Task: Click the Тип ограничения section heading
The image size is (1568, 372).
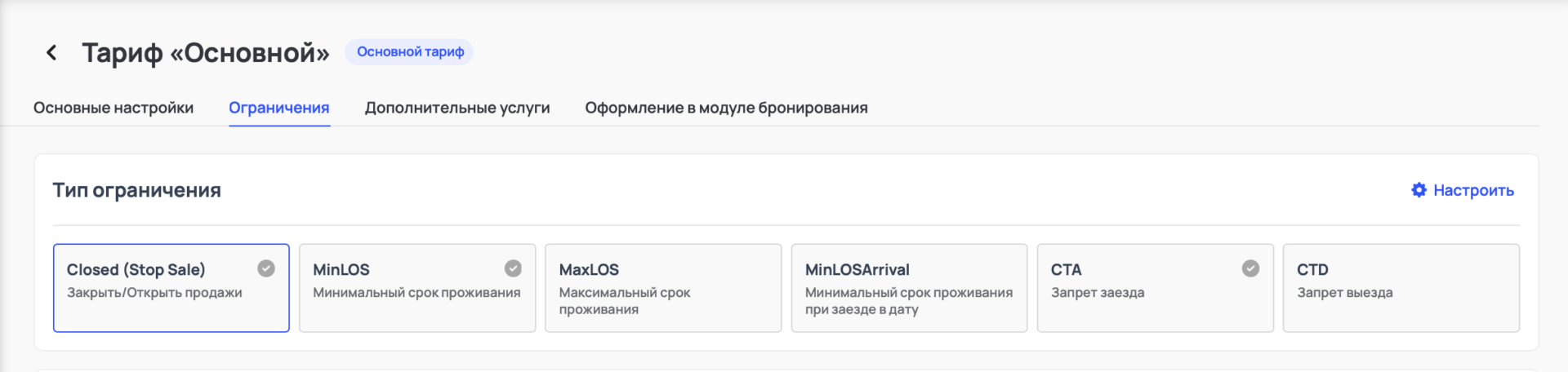Action: tap(137, 190)
